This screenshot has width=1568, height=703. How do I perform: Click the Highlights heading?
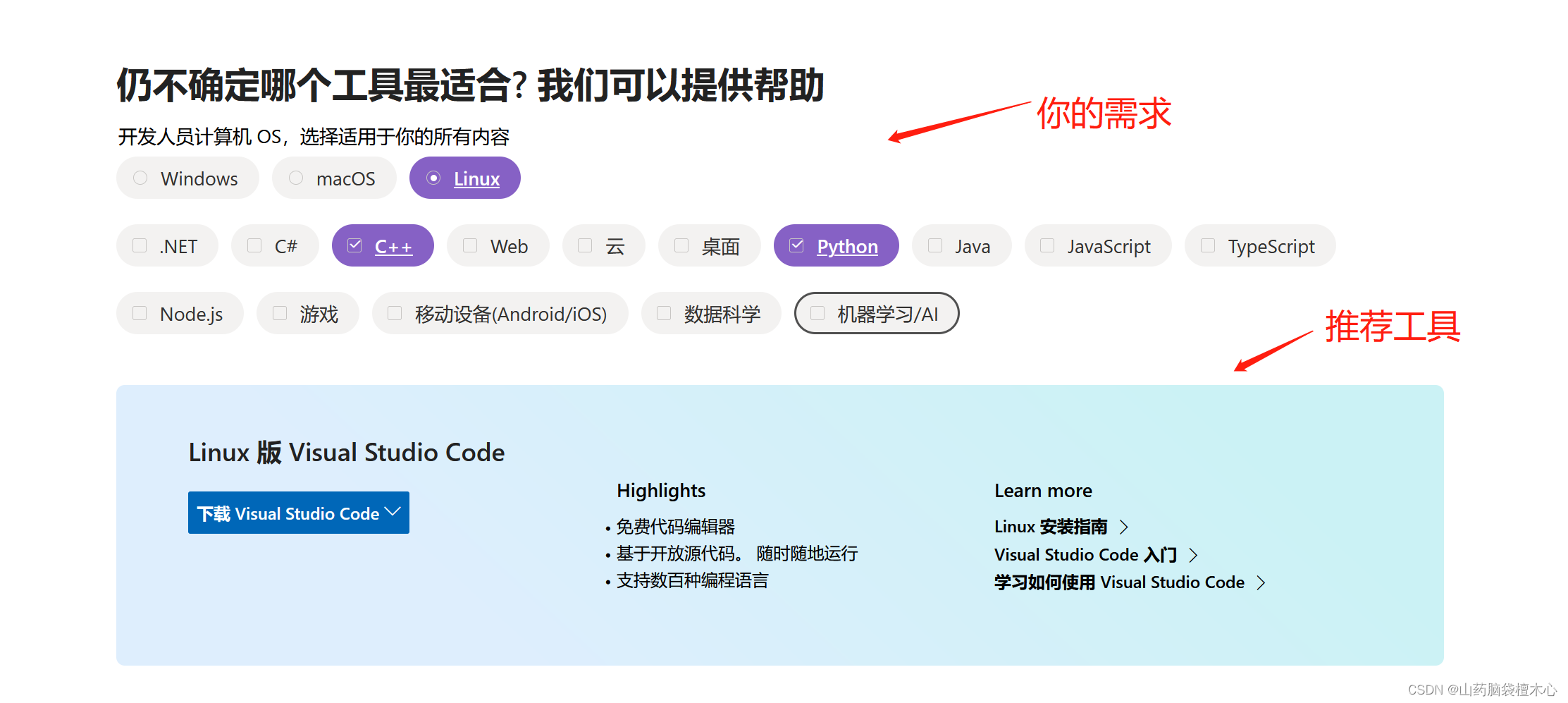pos(661,491)
